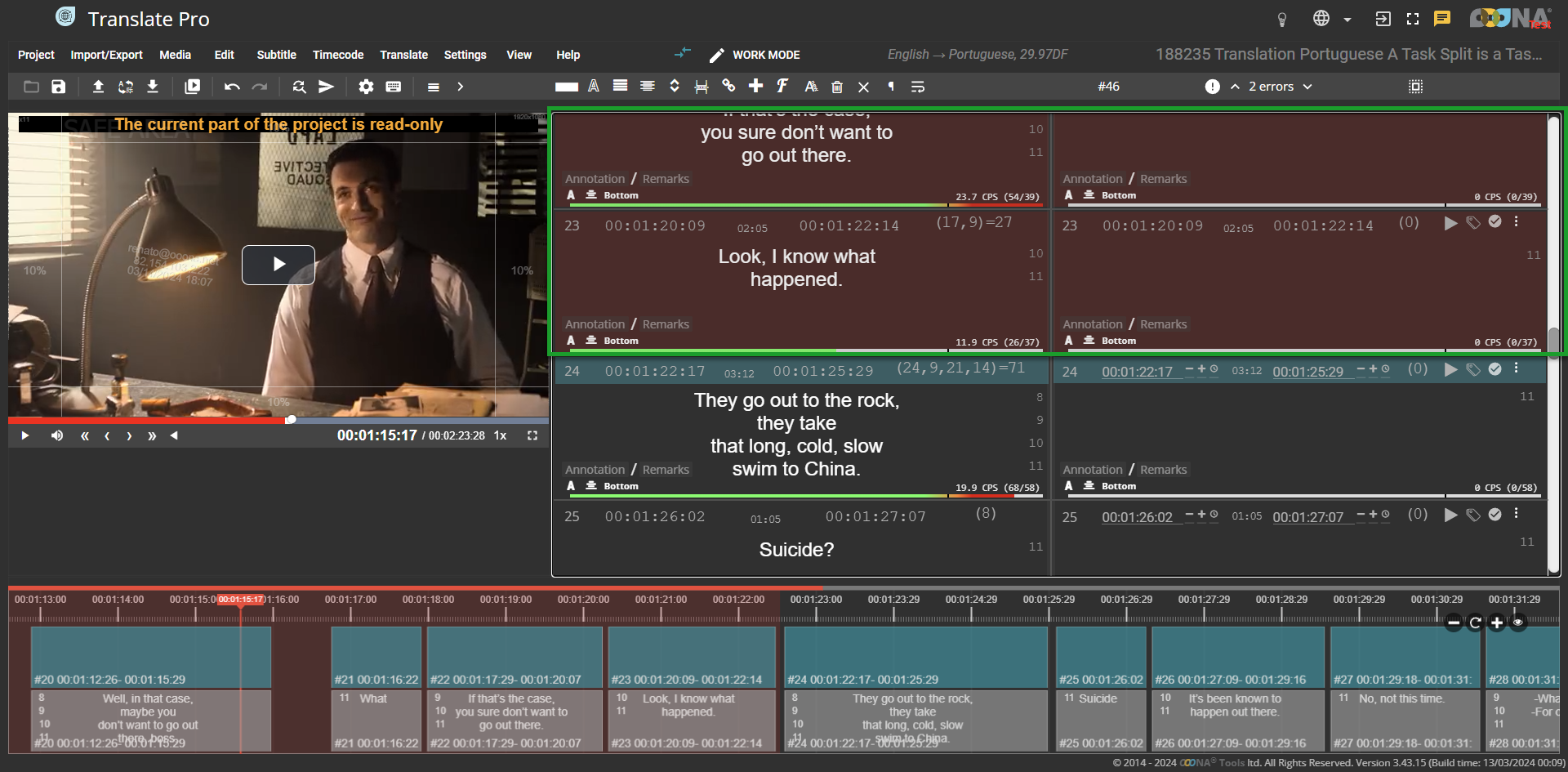Click the tag icon on subtitle 24
Viewport: 1568px width, 772px height.
point(1472,369)
